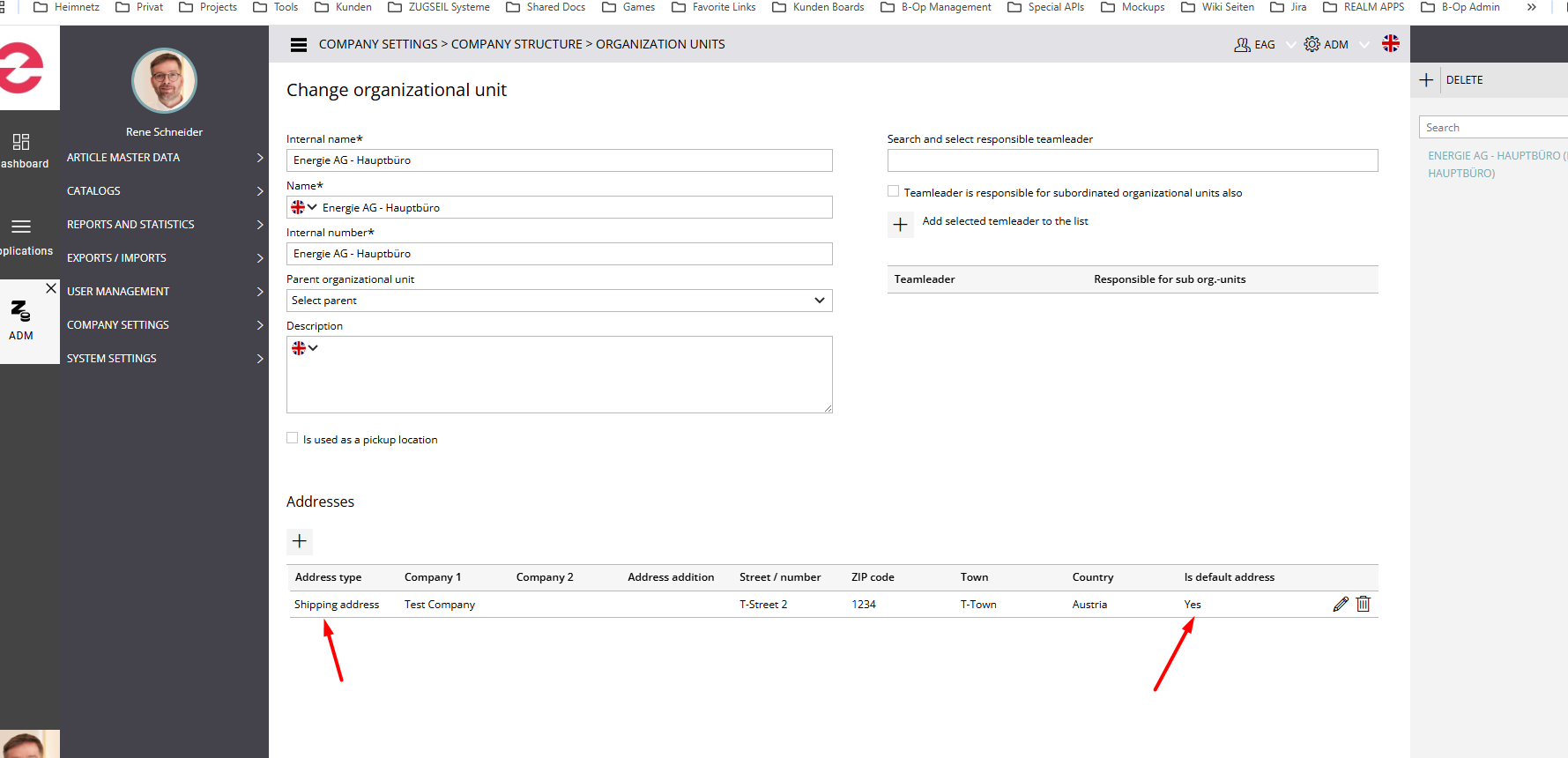This screenshot has height=758, width=1568.
Task: Click the hamburger menu icon beside breadcrumb
Action: 299,45
